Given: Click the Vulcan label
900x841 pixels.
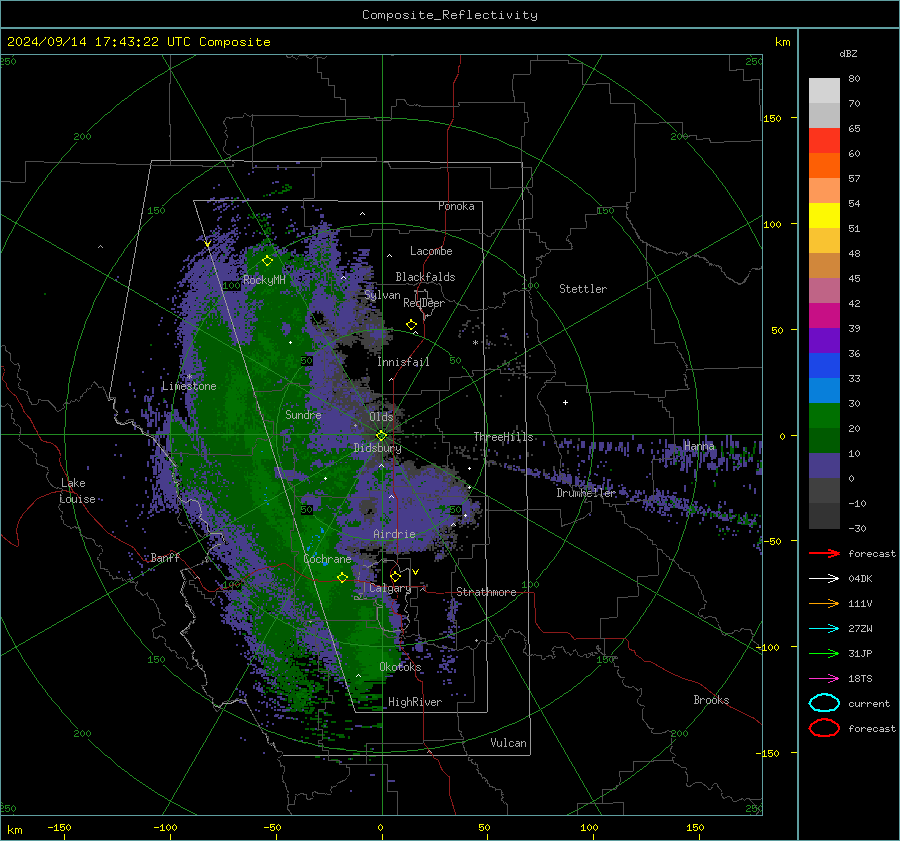Looking at the screenshot, I should coord(509,743).
